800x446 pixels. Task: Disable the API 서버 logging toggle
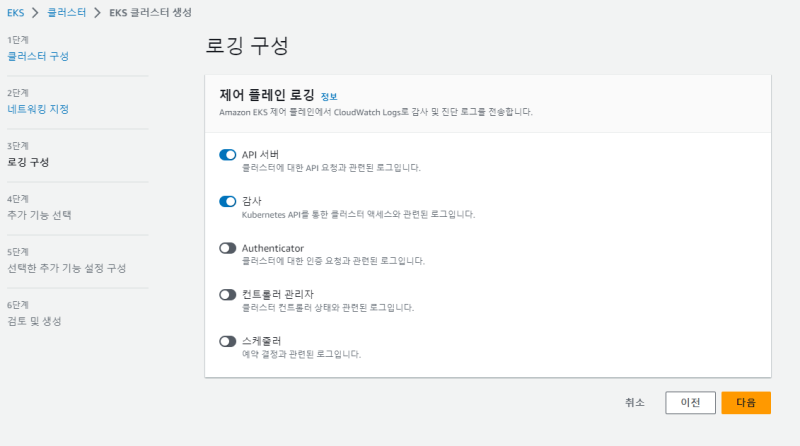click(x=227, y=155)
